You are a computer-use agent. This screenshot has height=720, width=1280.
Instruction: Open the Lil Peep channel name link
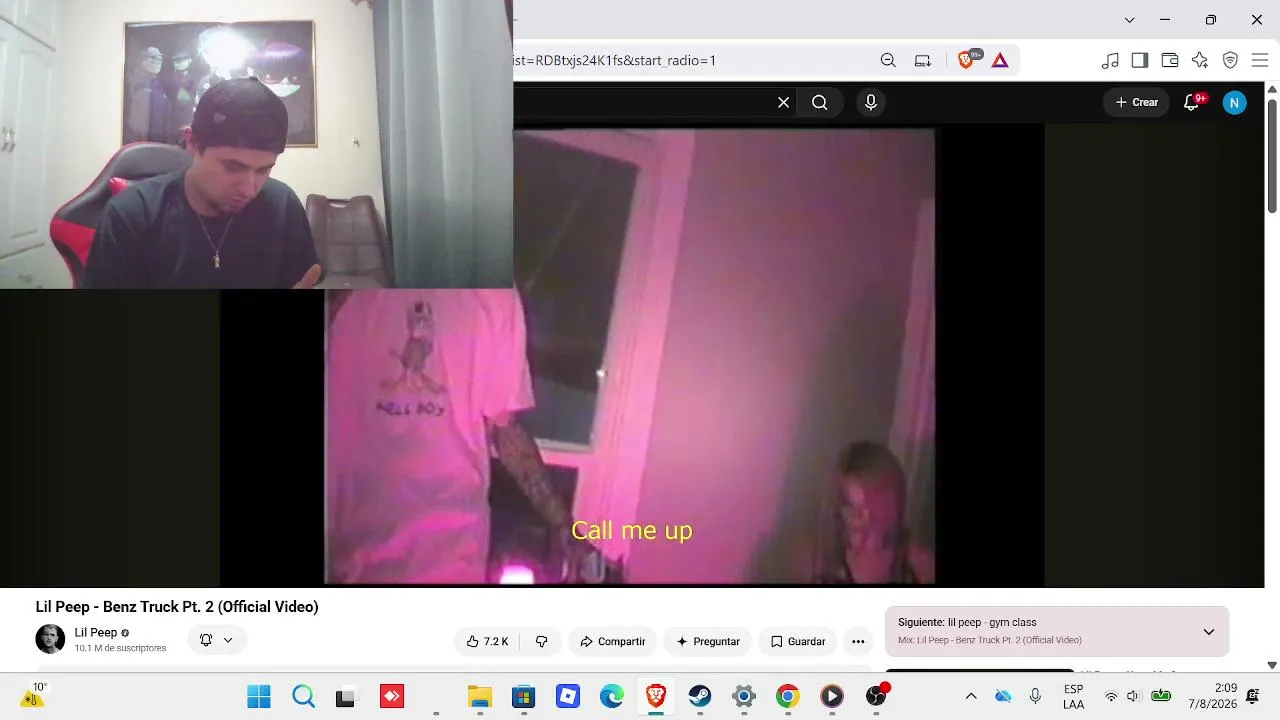point(96,633)
